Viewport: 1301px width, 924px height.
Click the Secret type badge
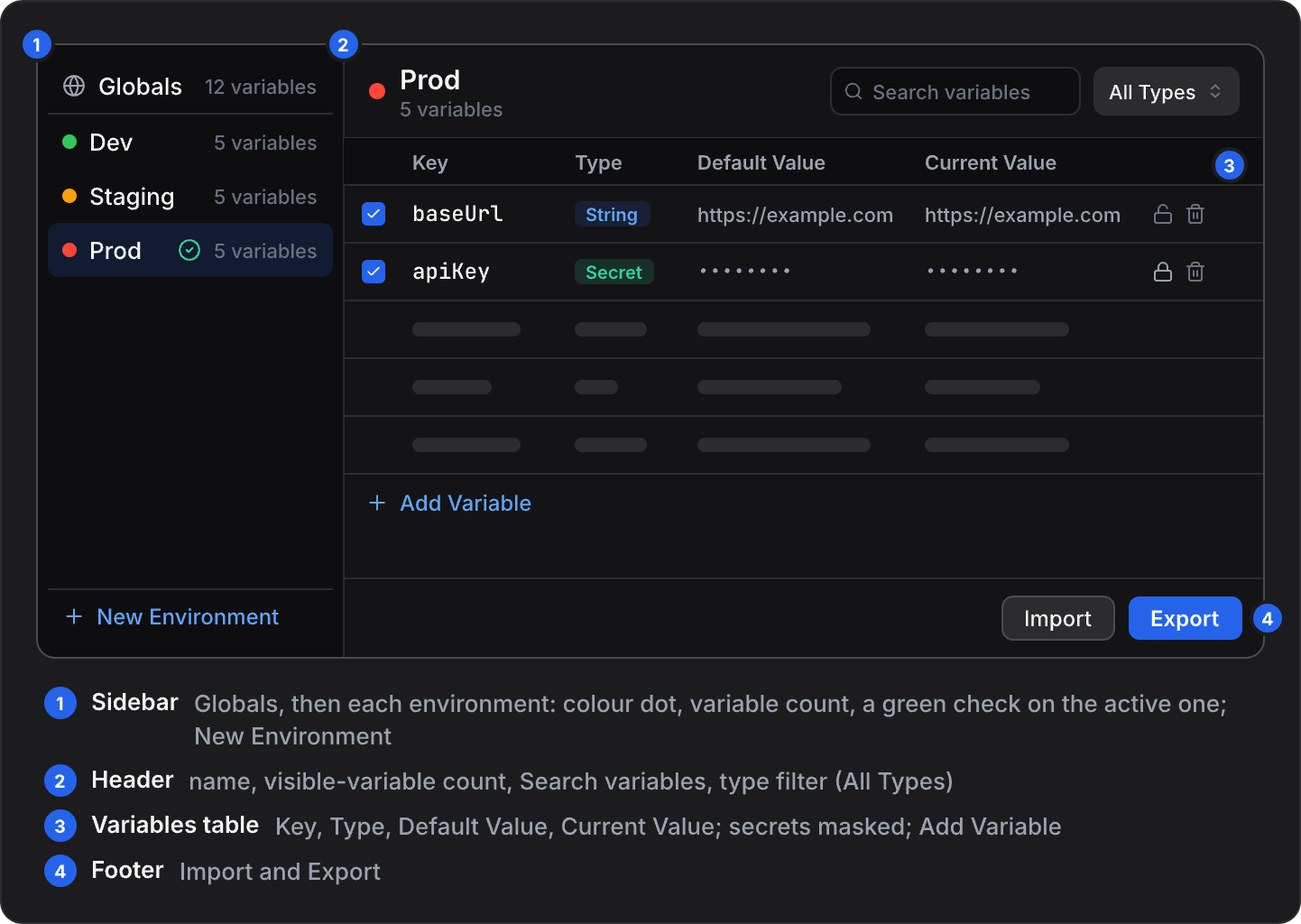(x=614, y=272)
